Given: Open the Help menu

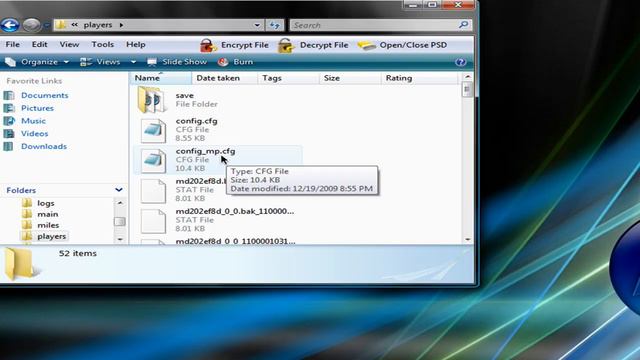Looking at the screenshot, I should click(x=136, y=44).
